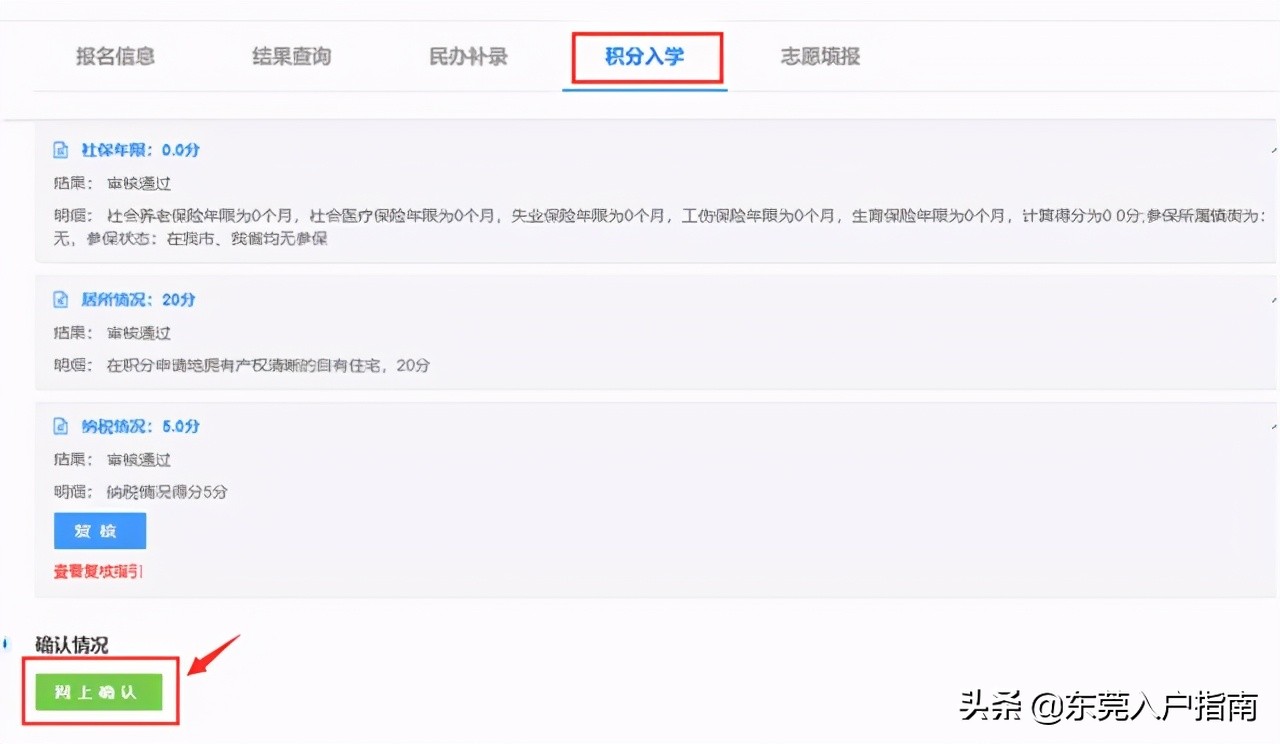Viewport: 1280px width, 744px height.
Task: Go to the 志愿填报 tab
Action: [821, 57]
